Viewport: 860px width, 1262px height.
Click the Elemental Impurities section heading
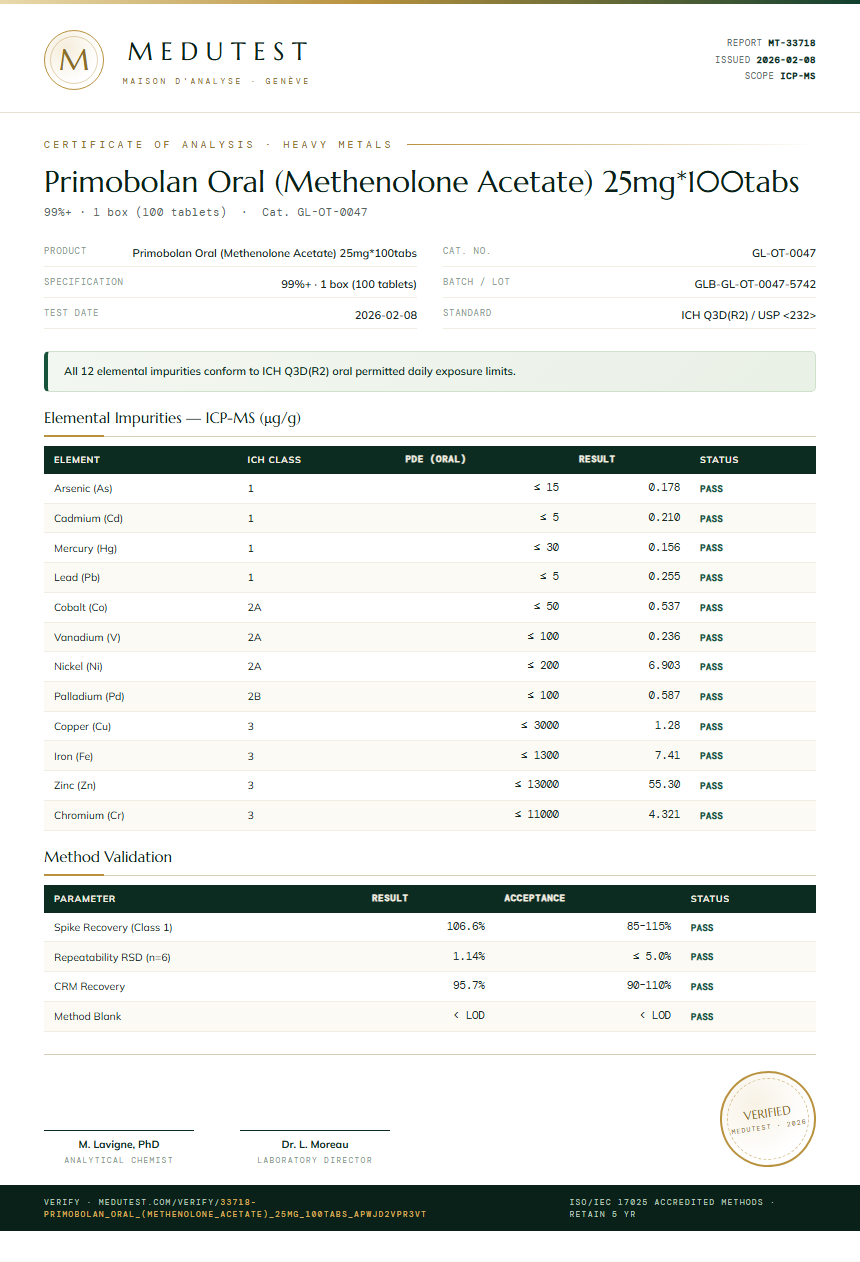point(172,418)
